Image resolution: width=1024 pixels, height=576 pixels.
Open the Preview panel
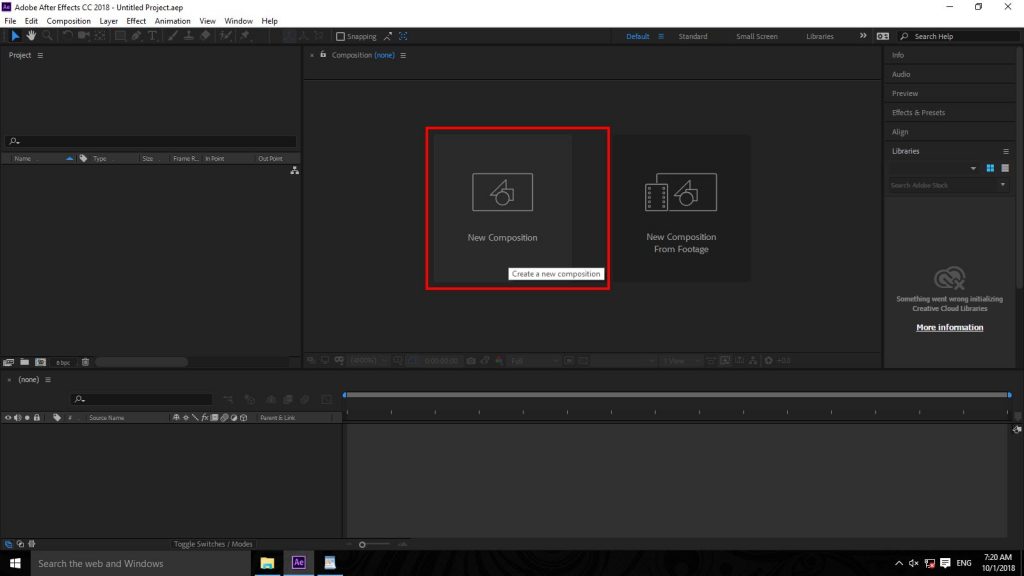[x=904, y=93]
